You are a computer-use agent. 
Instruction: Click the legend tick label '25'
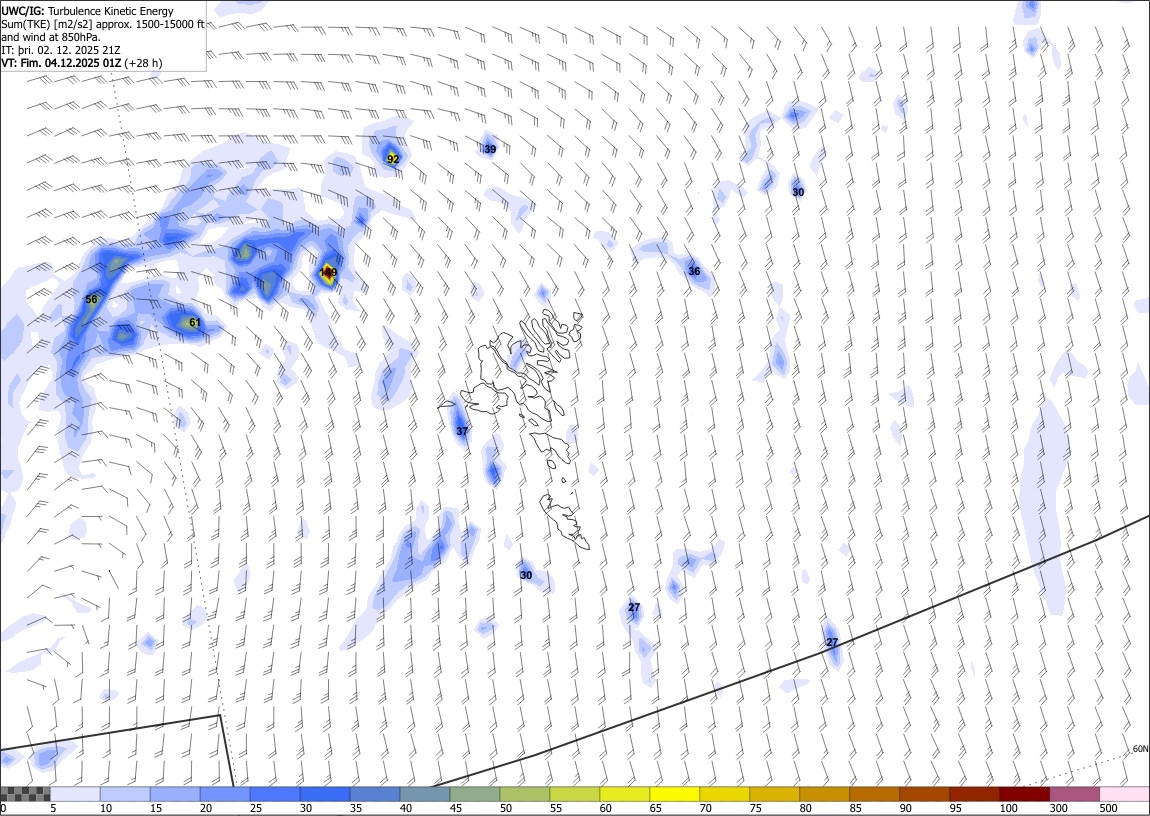pyautogui.click(x=255, y=808)
